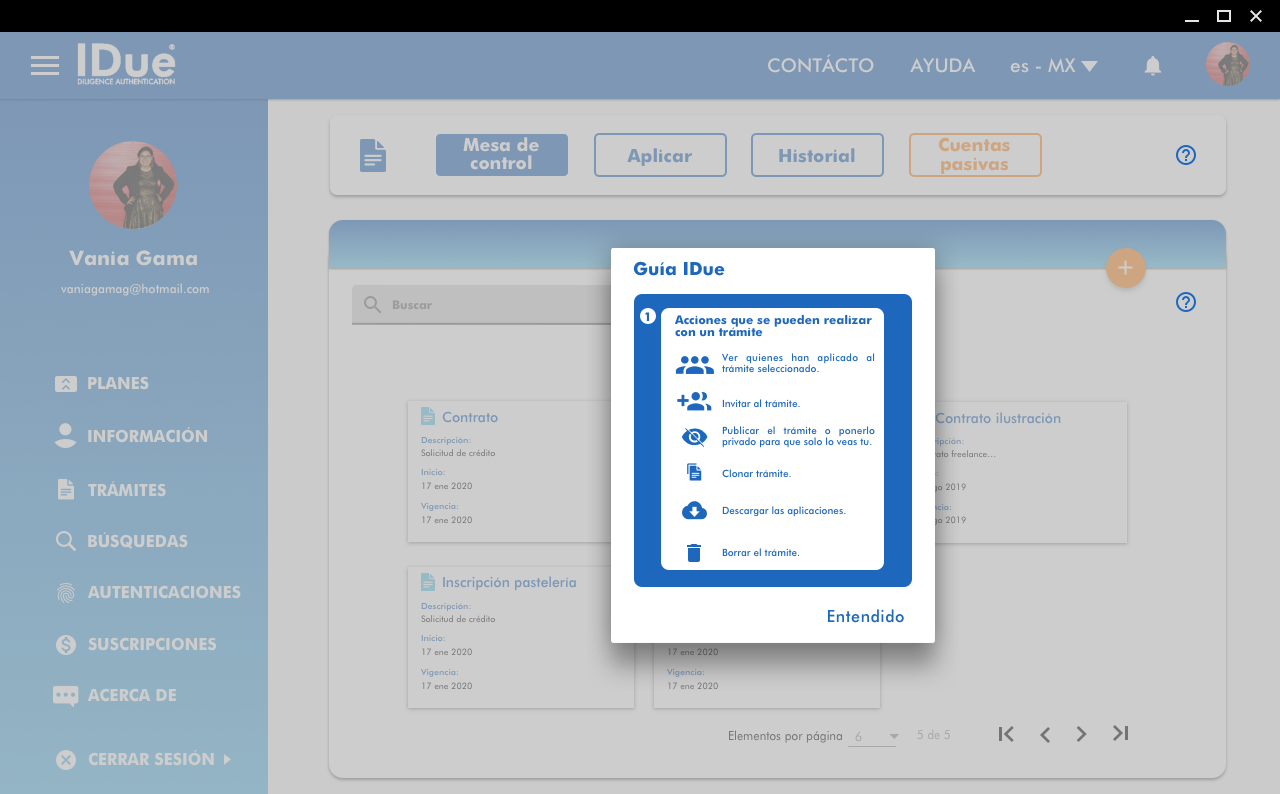Screen dimensions: 1280x794
Task: Click the invite people icon in the guide
Action: (694, 403)
